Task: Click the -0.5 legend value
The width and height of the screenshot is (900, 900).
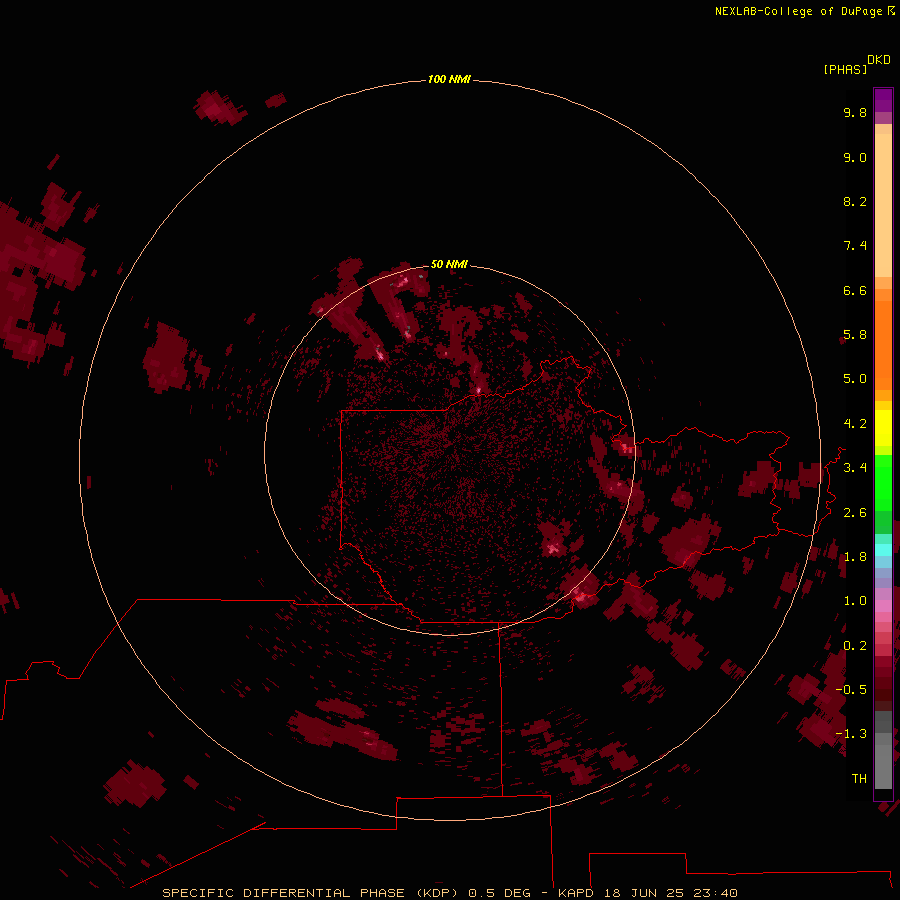Action: 851,690
